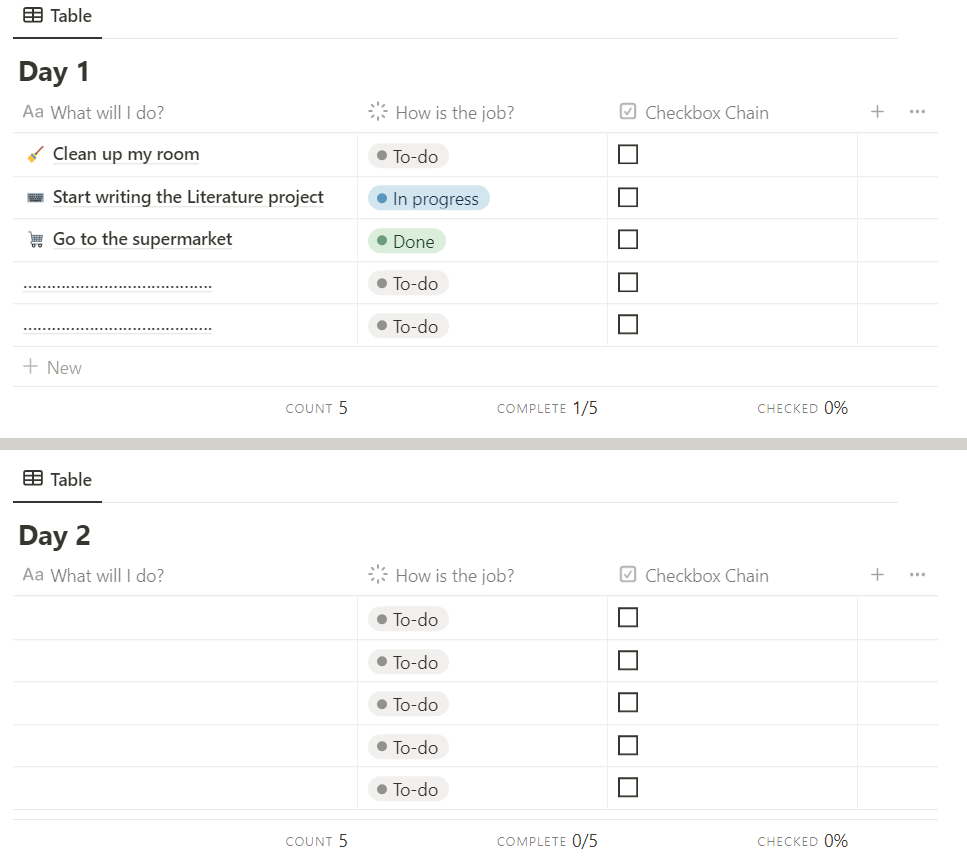Click the Day 1 COMPLETE 1/5 calculation
This screenshot has width=967, height=858.
click(548, 408)
